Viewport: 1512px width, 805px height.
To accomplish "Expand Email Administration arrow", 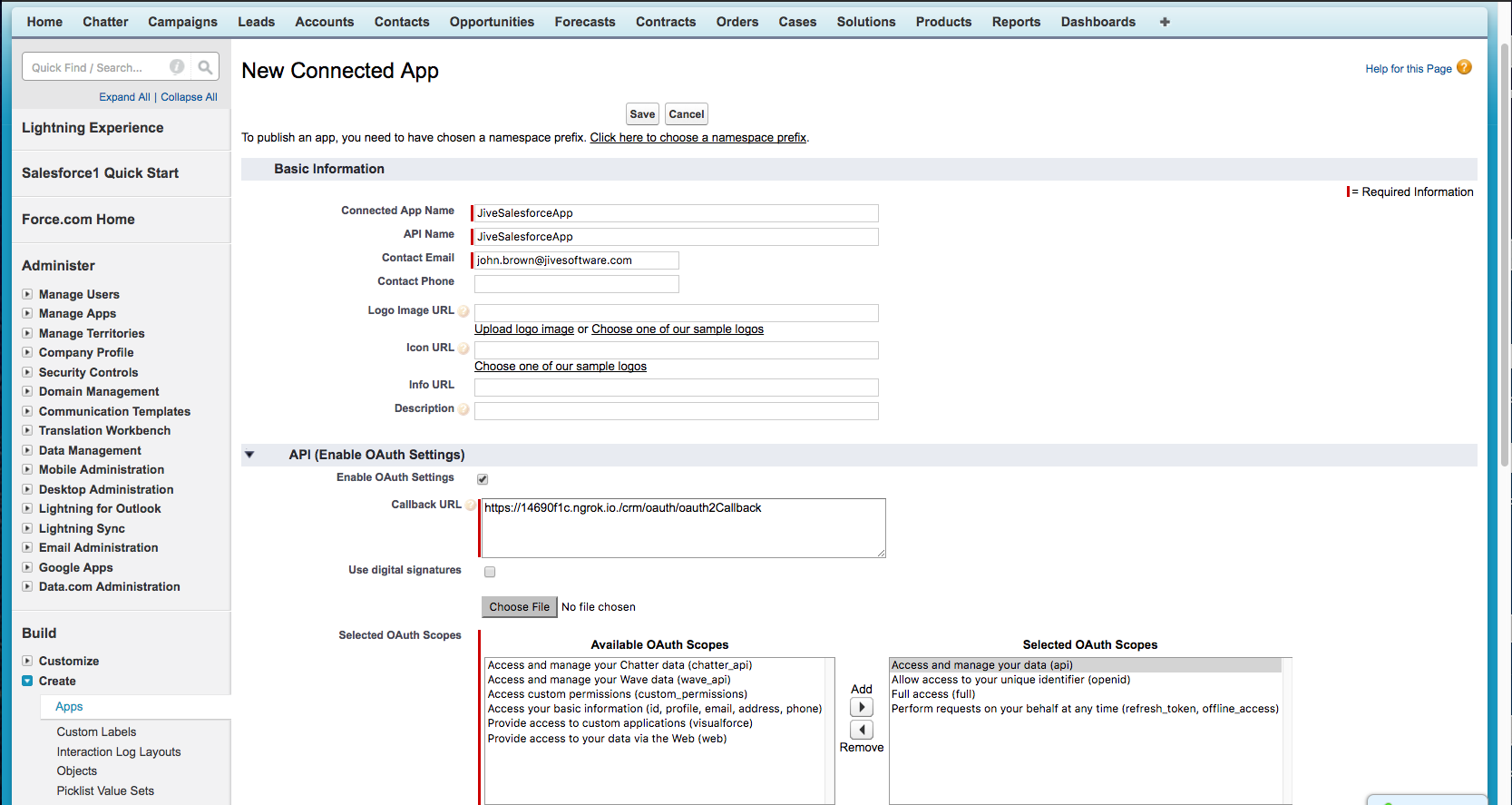I will tap(27, 547).
